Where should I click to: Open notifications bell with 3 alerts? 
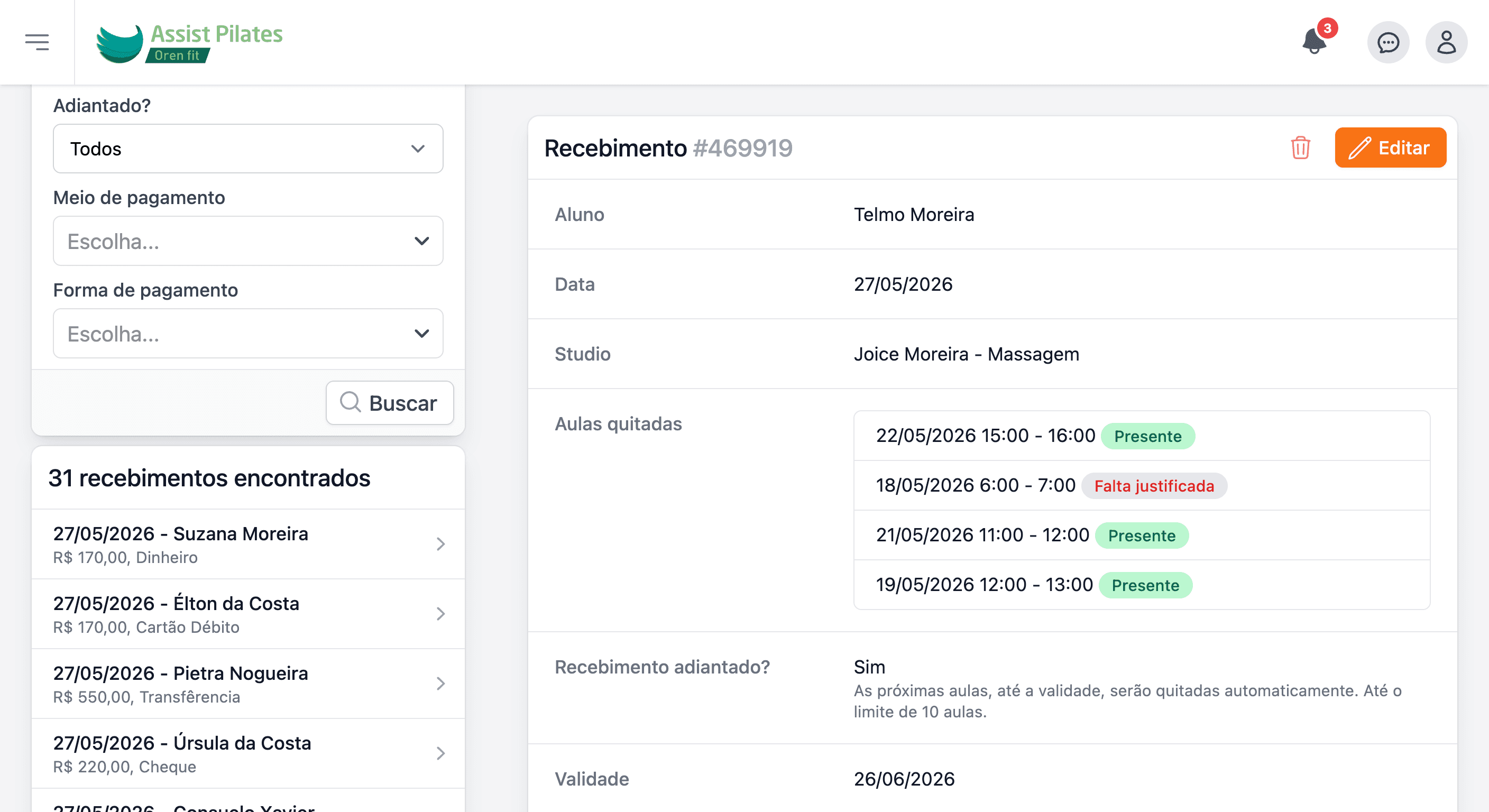click(1315, 42)
